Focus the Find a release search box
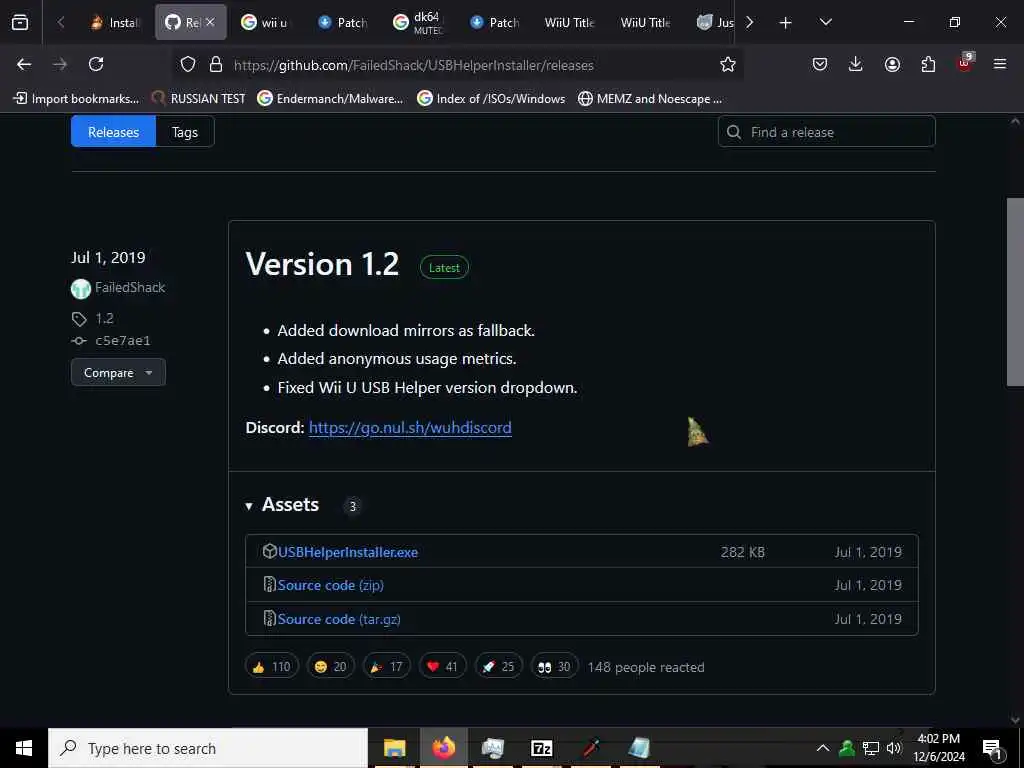1024x768 pixels. pyautogui.click(x=827, y=132)
